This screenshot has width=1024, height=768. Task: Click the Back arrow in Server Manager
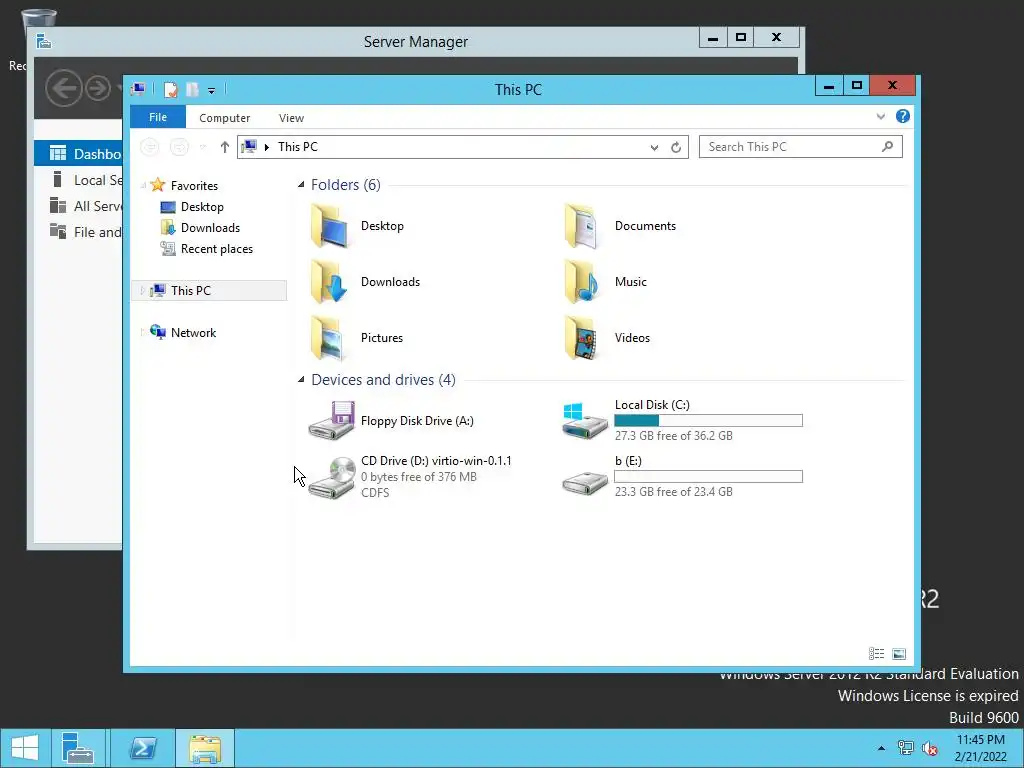(x=64, y=88)
